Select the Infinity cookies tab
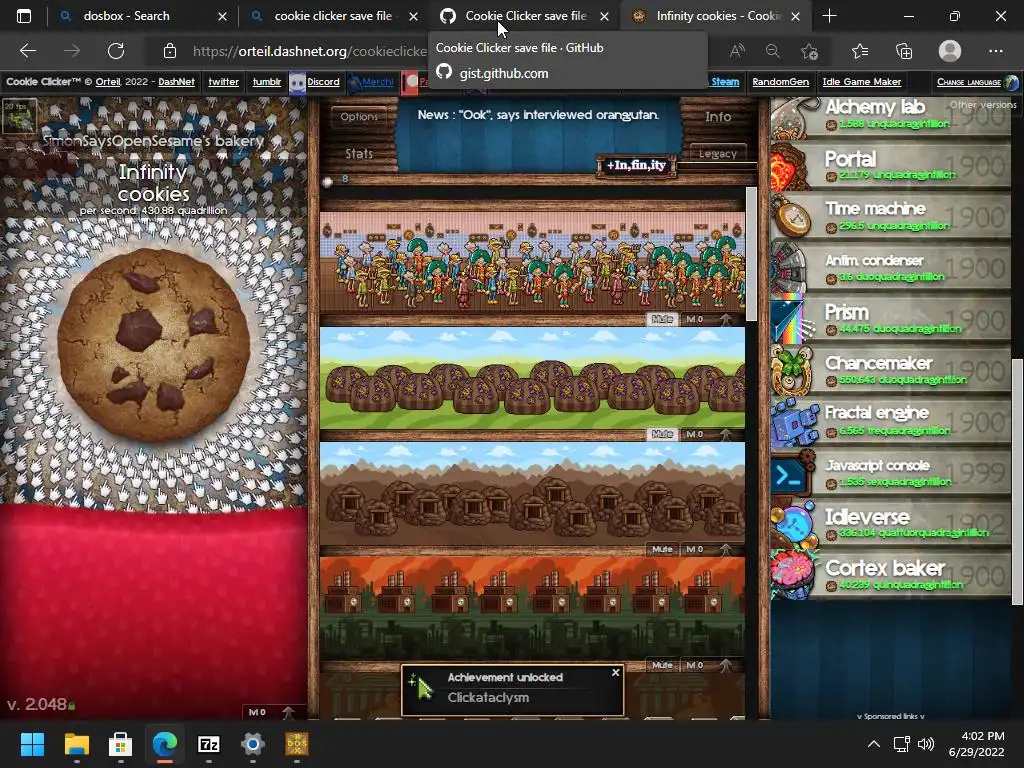This screenshot has width=1024, height=768. (718, 16)
